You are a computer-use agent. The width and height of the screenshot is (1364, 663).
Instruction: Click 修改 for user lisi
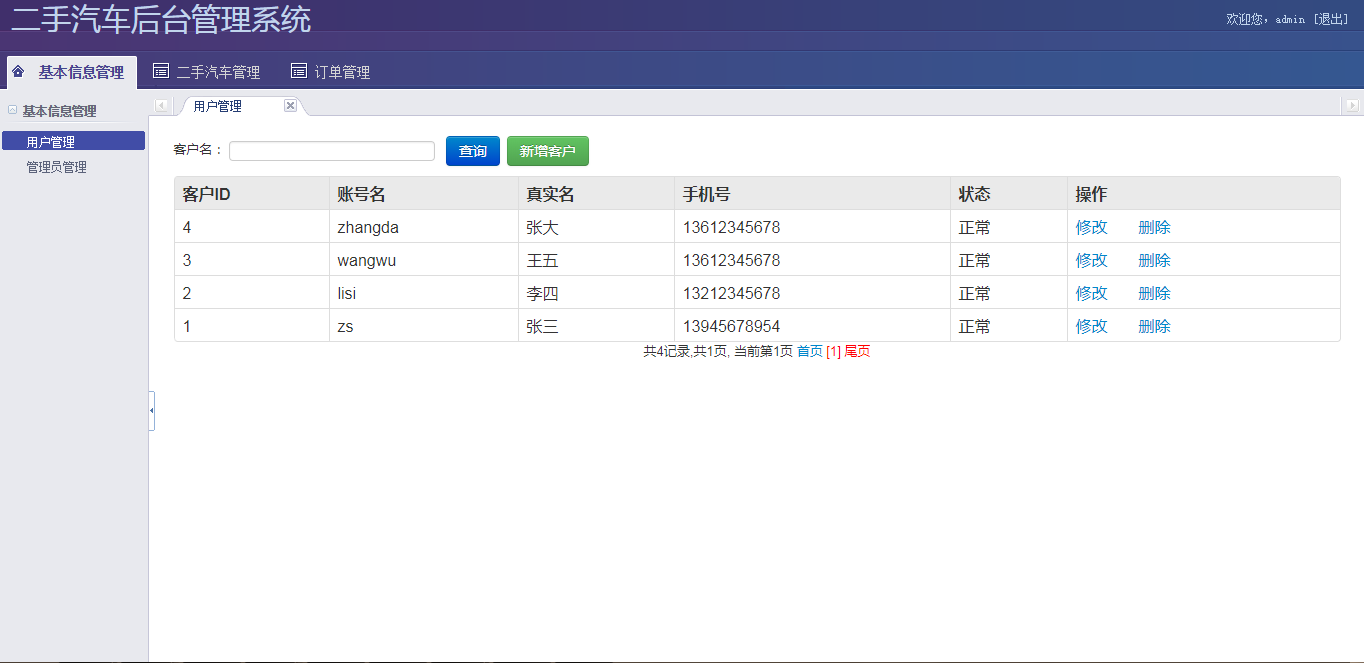tap(1092, 293)
